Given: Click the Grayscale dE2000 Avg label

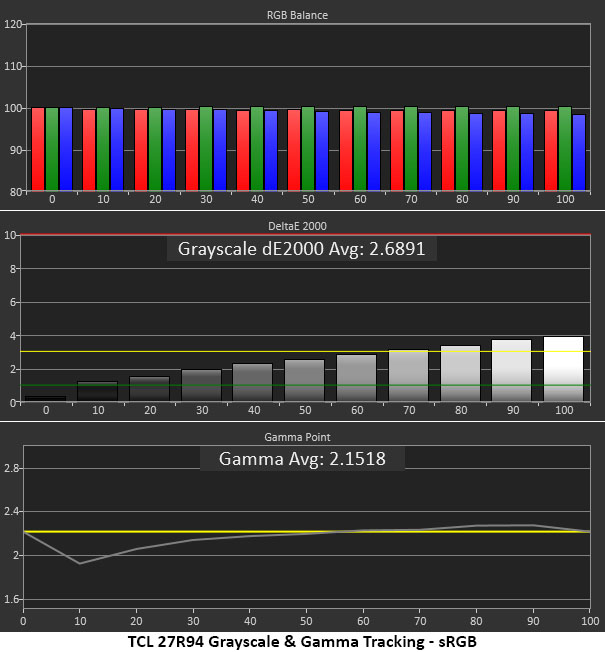Looking at the screenshot, I should click(301, 249).
